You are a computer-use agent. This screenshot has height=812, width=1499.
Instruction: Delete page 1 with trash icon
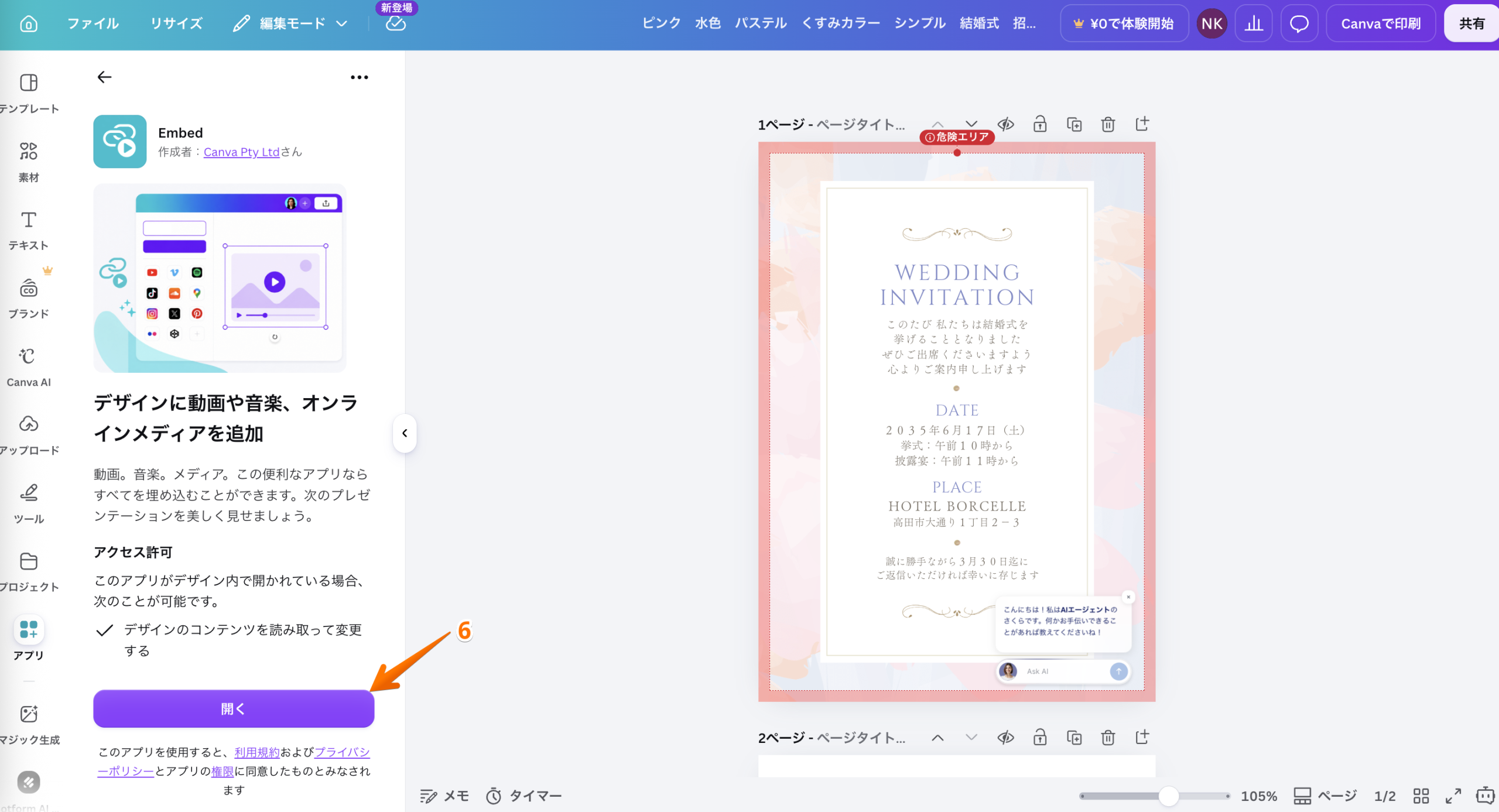click(x=1108, y=124)
